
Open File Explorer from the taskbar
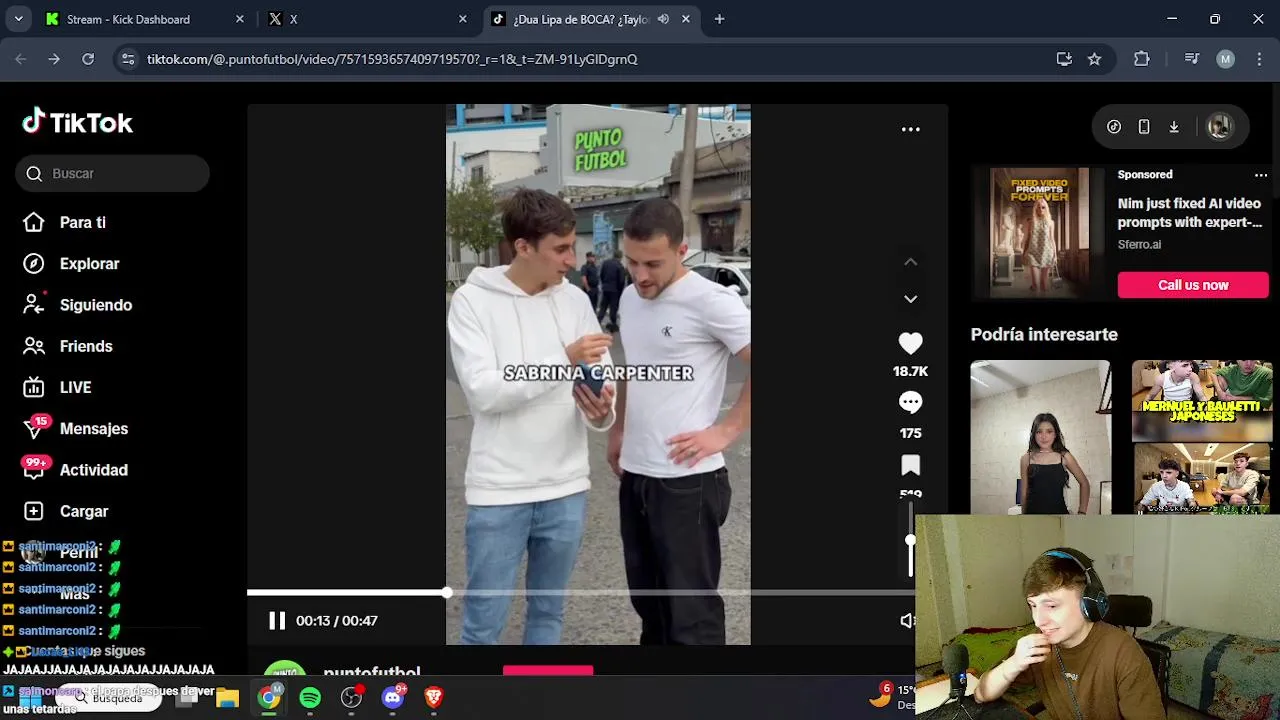228,698
